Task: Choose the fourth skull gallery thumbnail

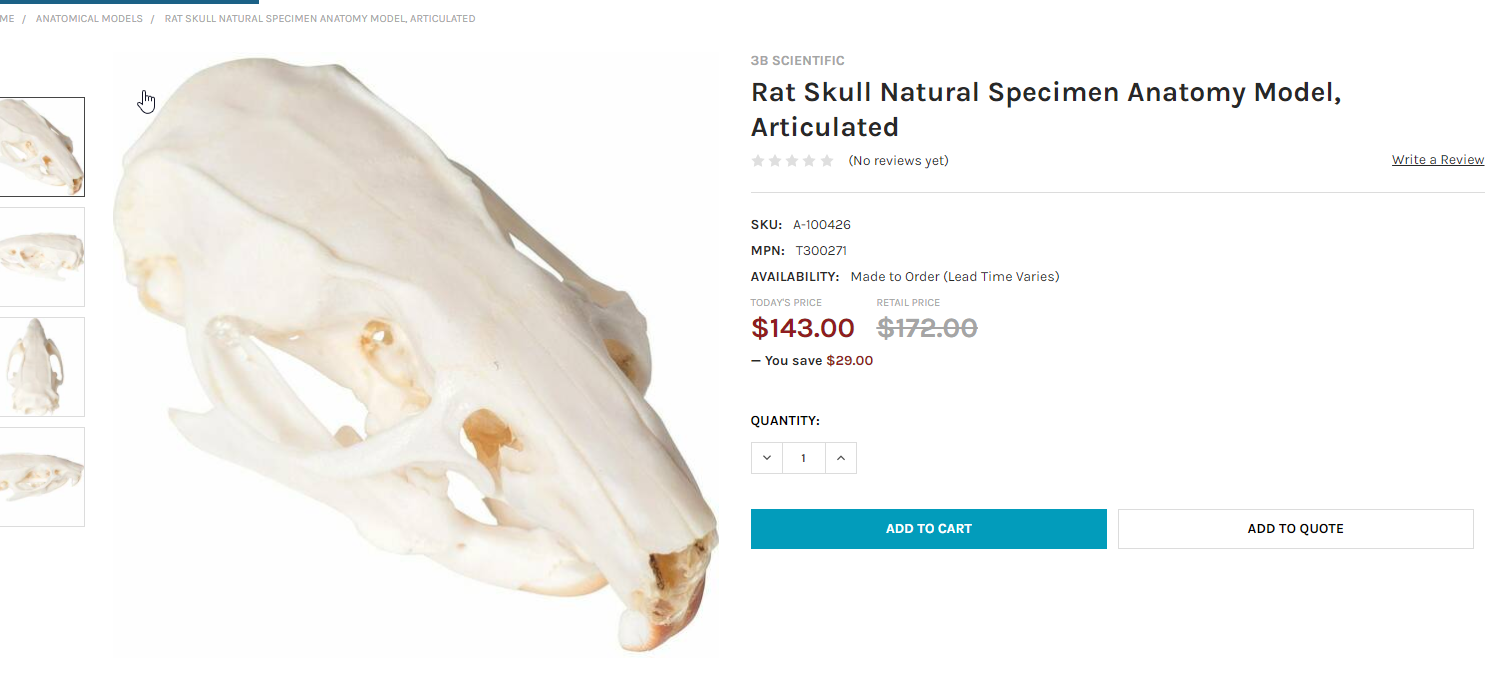Action: 41,477
